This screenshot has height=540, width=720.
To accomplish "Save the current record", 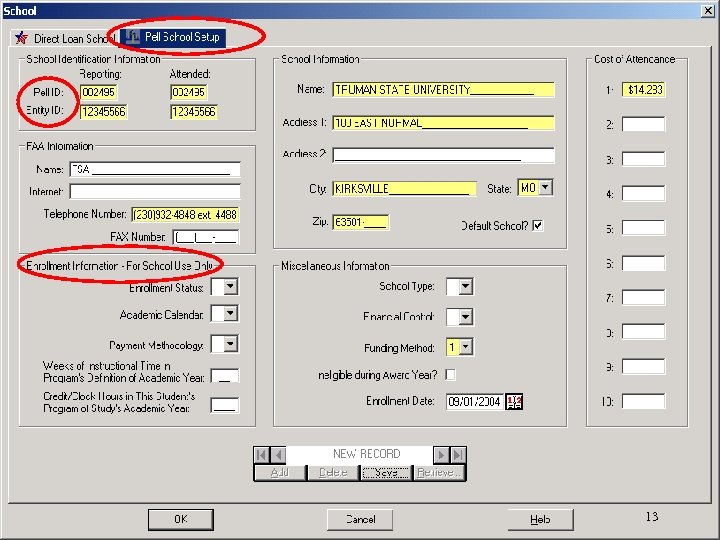I will tap(386, 472).
